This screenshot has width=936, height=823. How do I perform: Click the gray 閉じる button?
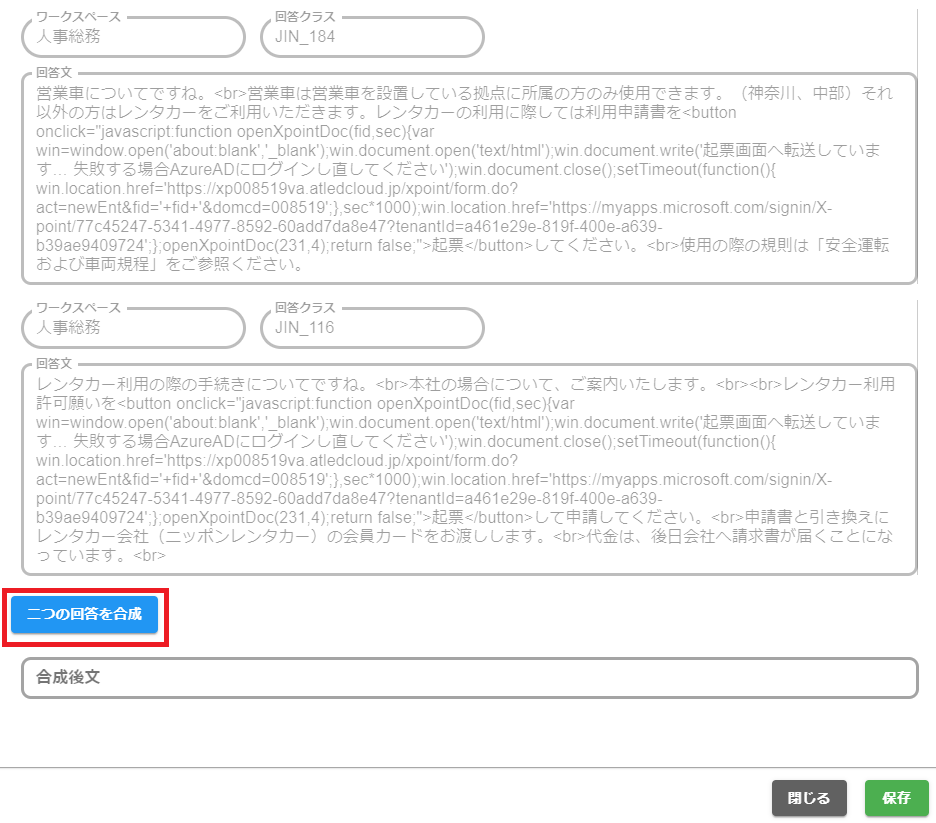808,798
